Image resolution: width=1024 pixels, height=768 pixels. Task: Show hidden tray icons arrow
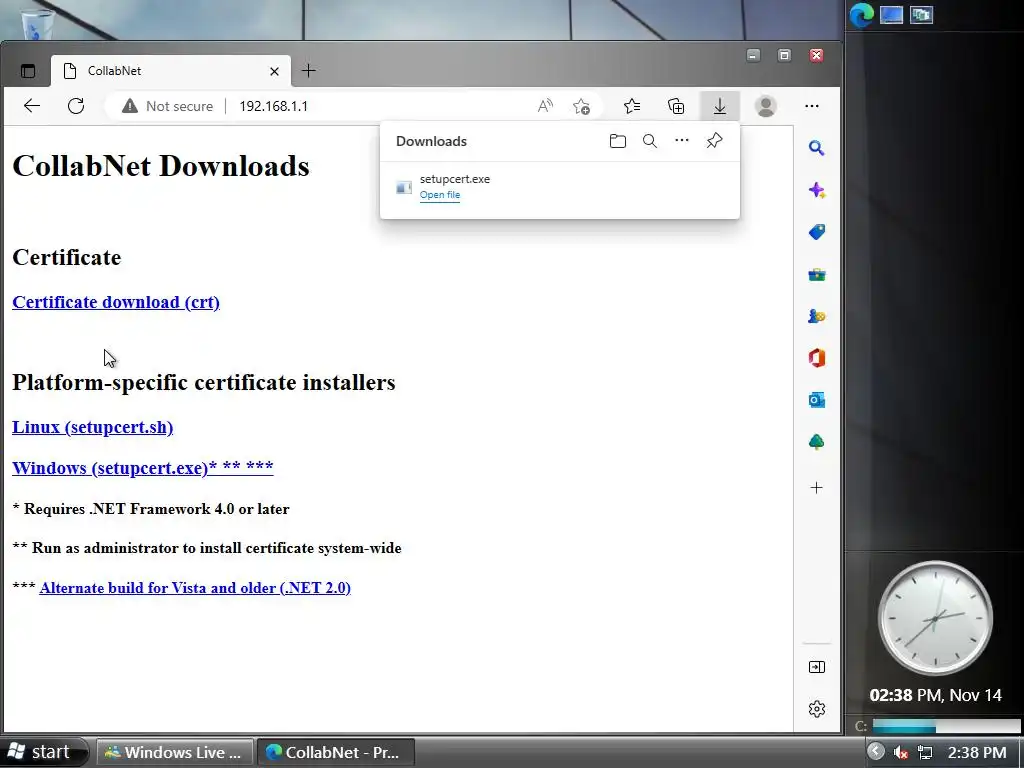(x=876, y=752)
